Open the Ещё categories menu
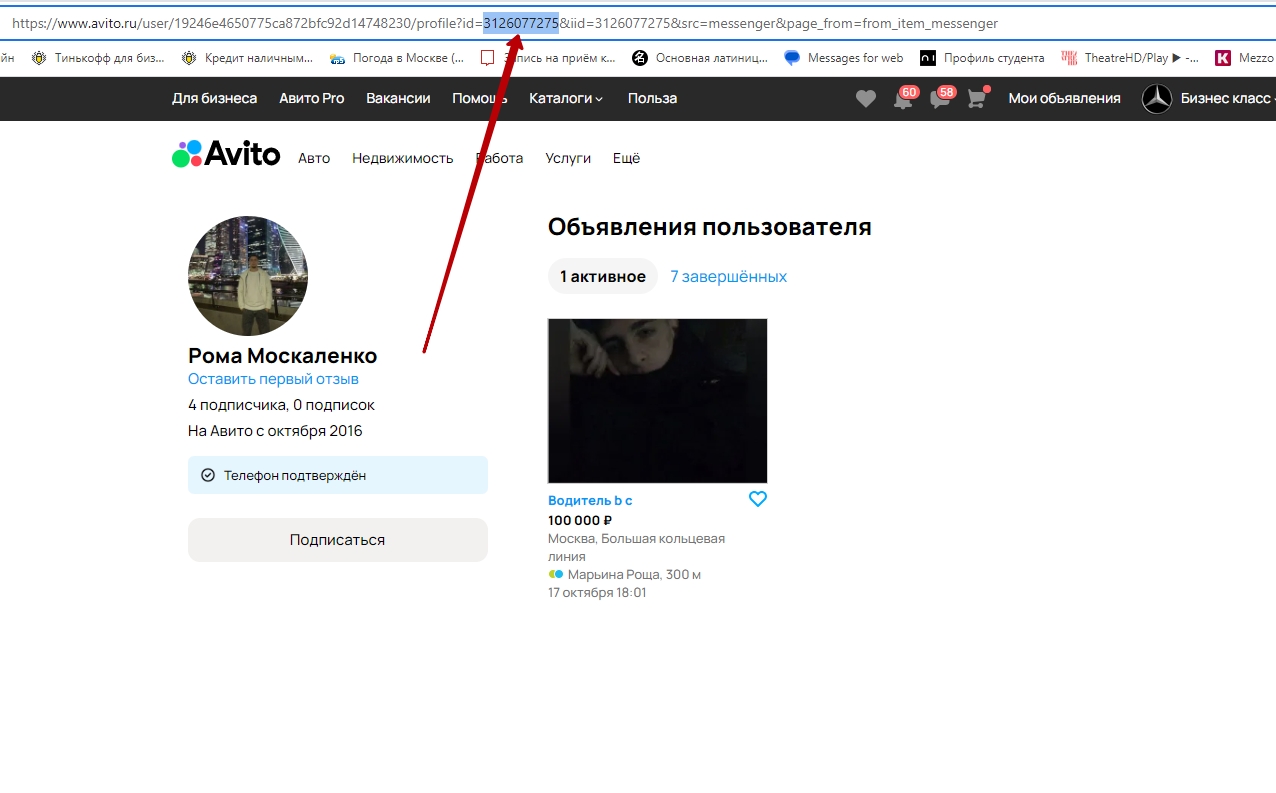The height and width of the screenshot is (793, 1276). pyautogui.click(x=626, y=158)
